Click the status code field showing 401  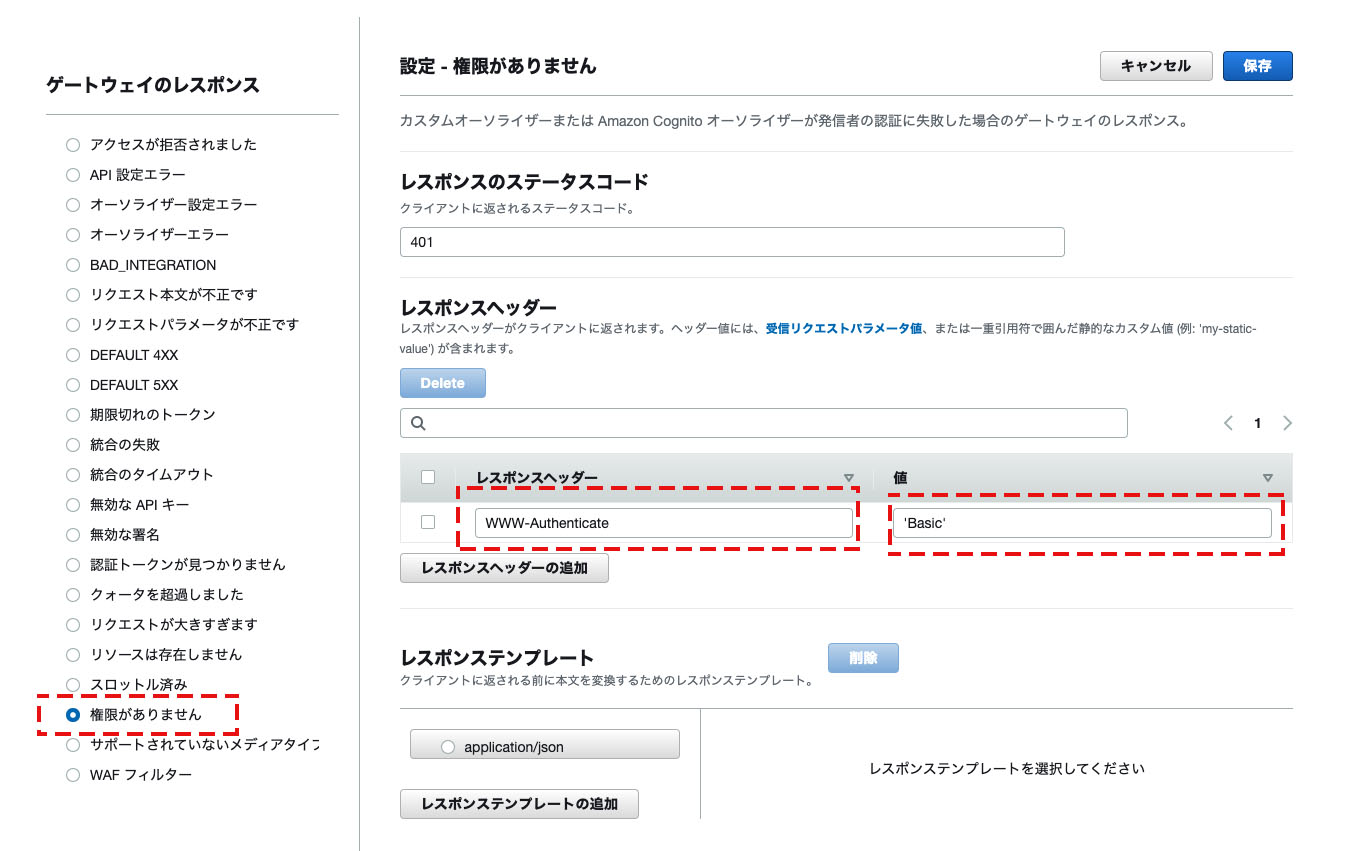pos(731,241)
